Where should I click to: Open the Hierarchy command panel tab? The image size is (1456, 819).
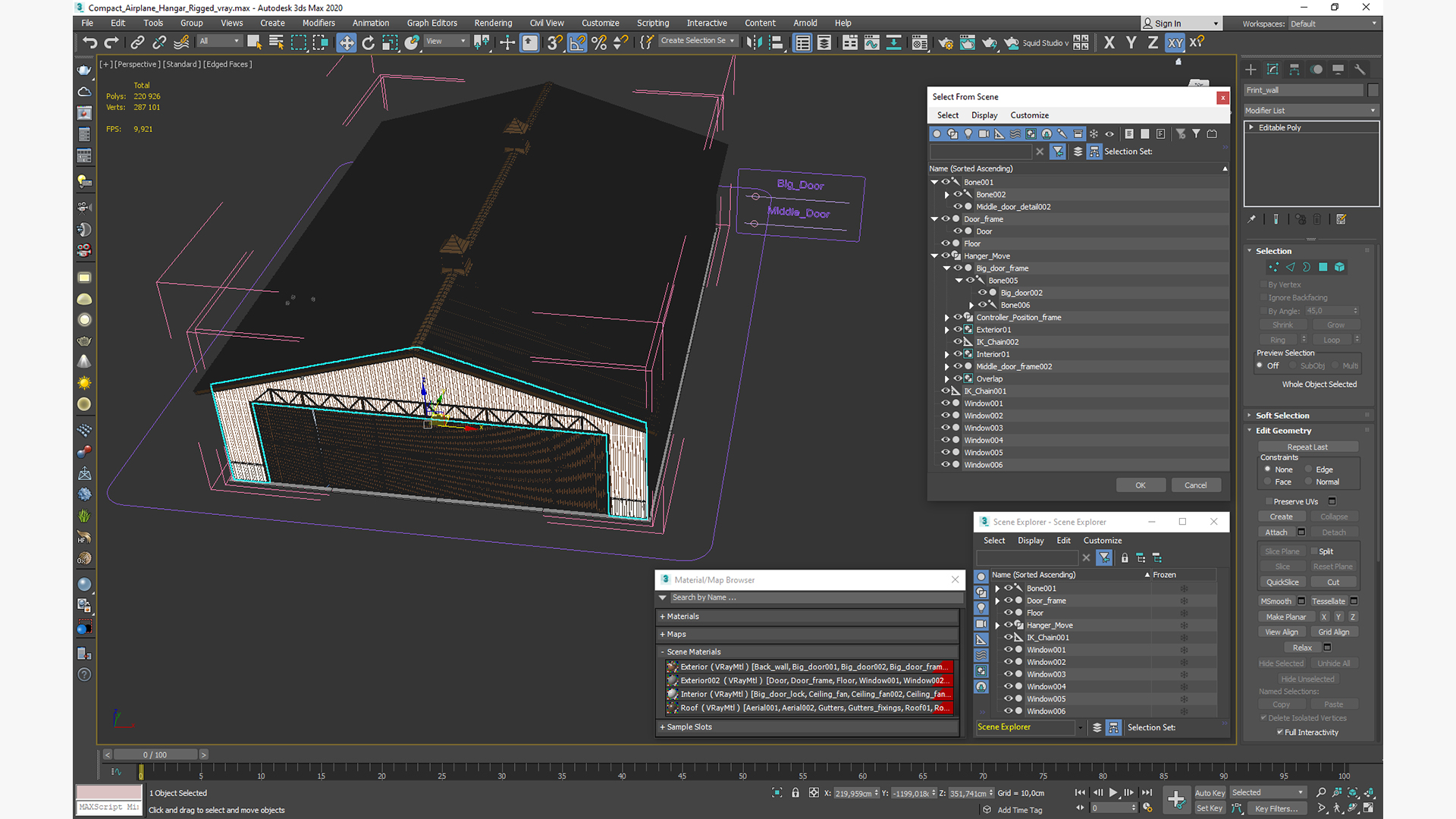pos(1294,69)
